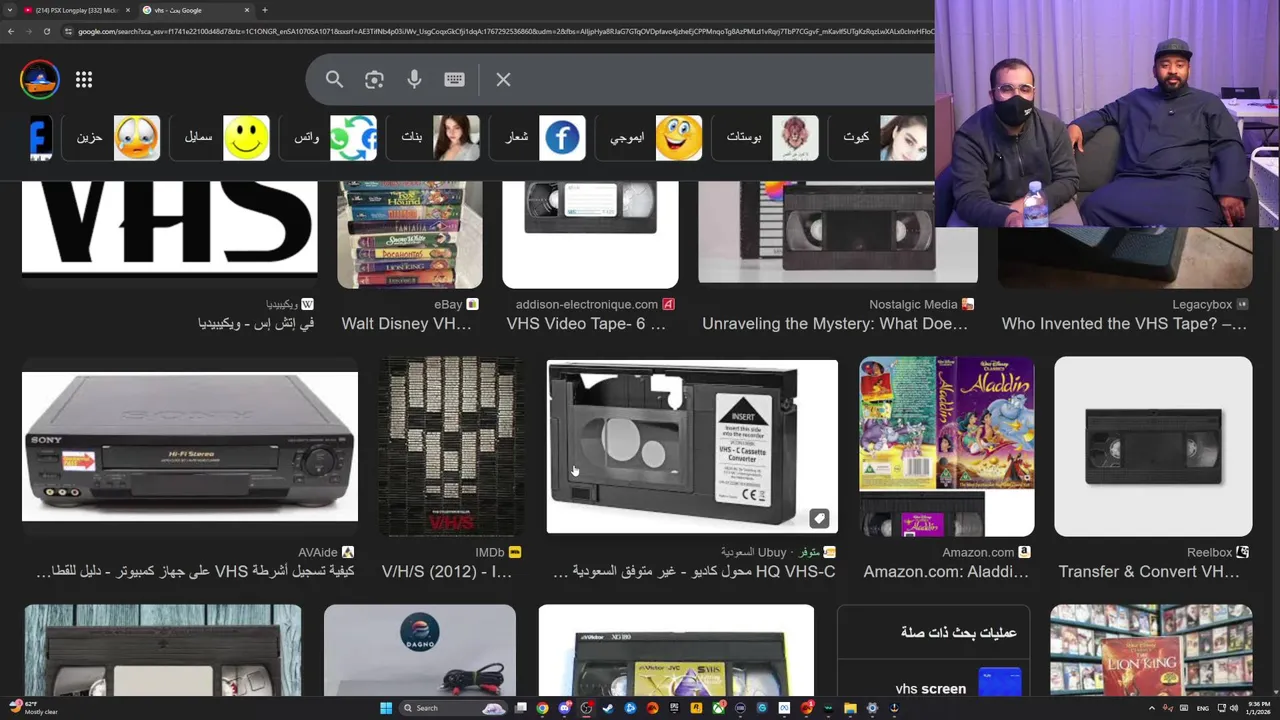The width and height of the screenshot is (1280, 720).
Task: Open the weather widget on taskbar
Action: (33, 708)
